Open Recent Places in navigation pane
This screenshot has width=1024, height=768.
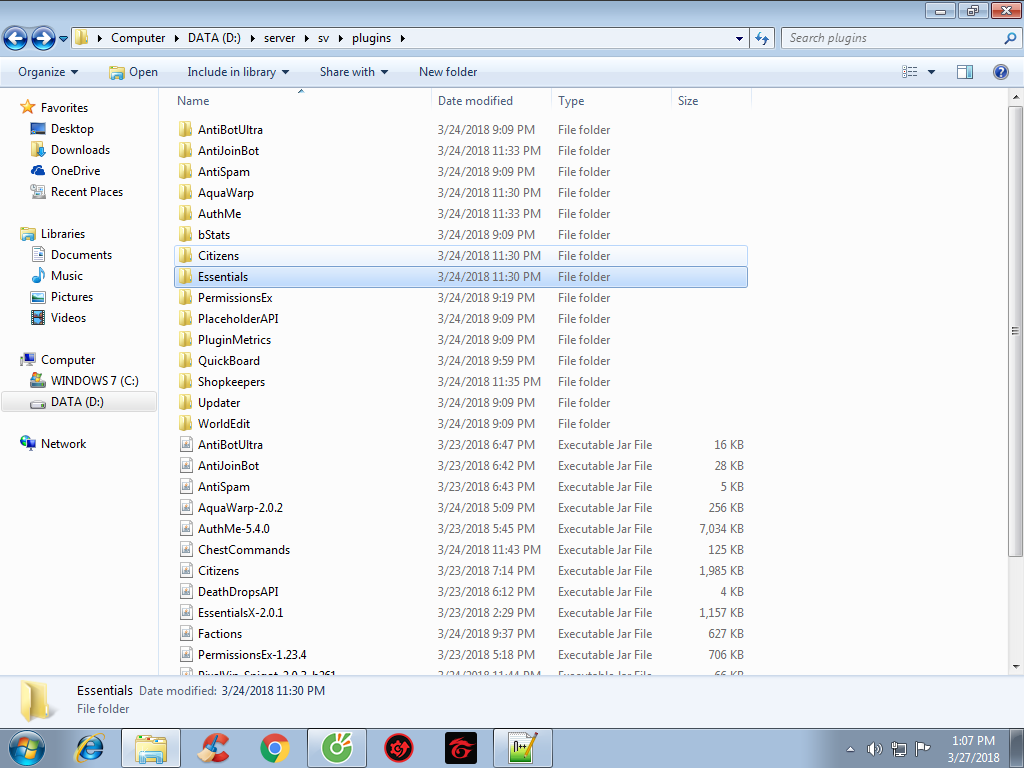coord(87,191)
